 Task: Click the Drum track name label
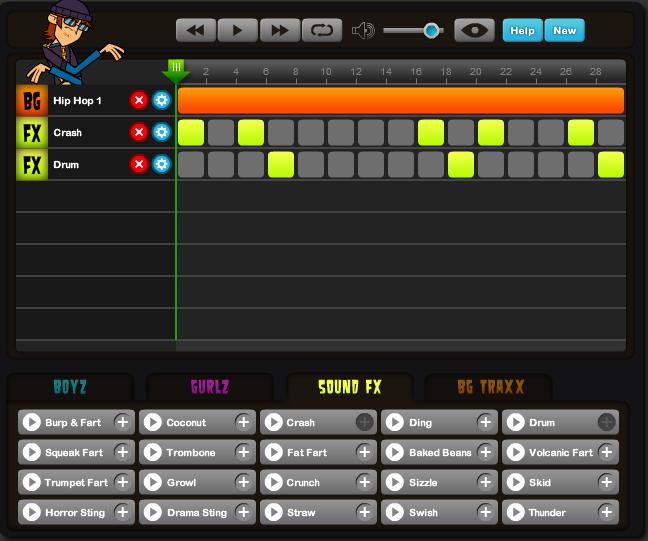point(66,164)
